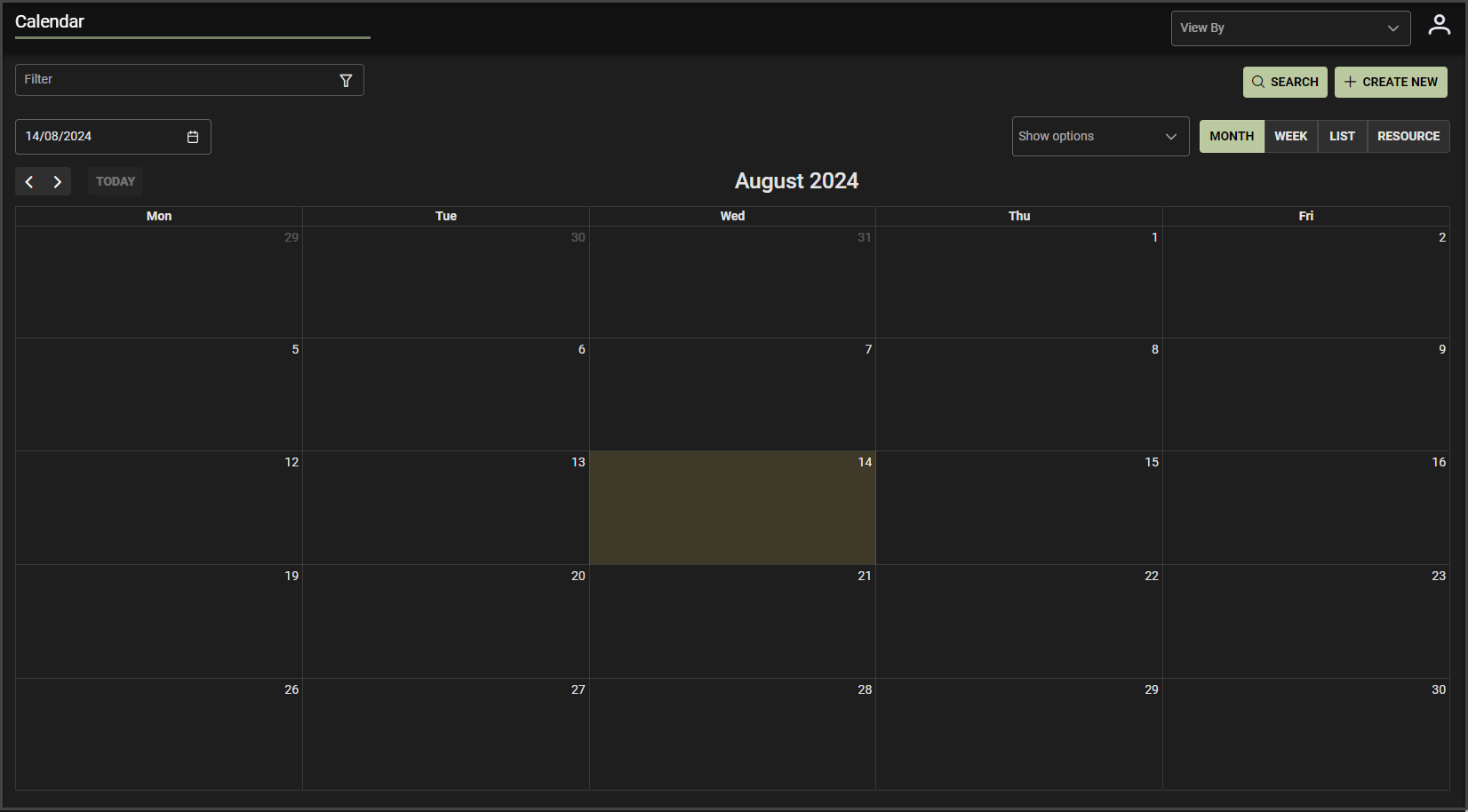Open the Show options dropdown
The image size is (1468, 812).
(1089, 137)
